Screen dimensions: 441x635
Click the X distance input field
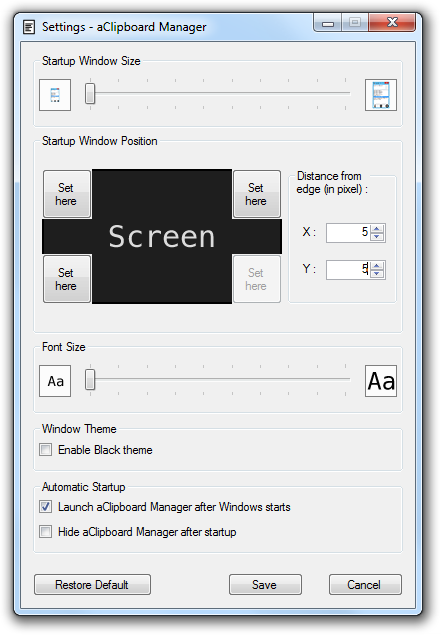click(348, 232)
